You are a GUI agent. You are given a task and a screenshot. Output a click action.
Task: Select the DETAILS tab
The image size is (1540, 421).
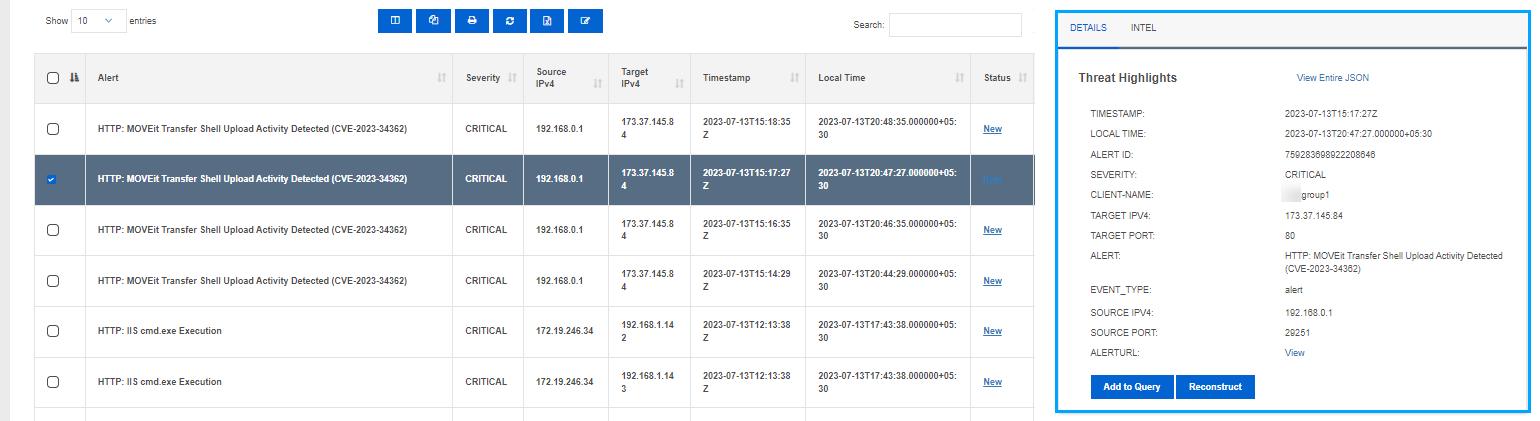point(1088,28)
